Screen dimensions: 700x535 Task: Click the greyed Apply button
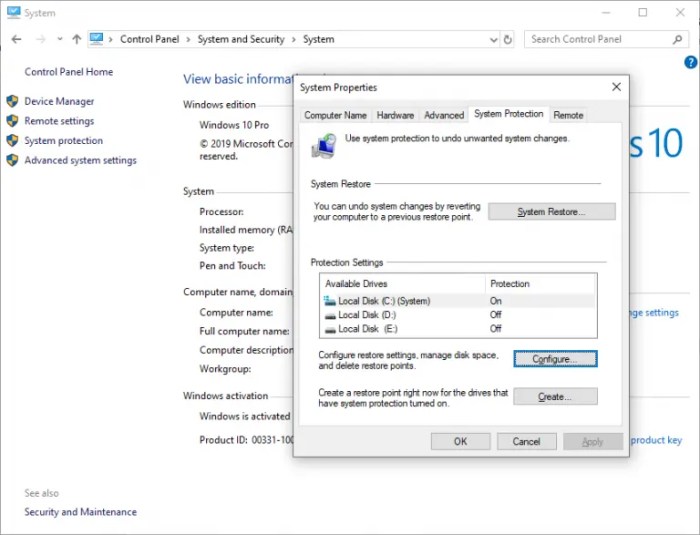tap(593, 442)
